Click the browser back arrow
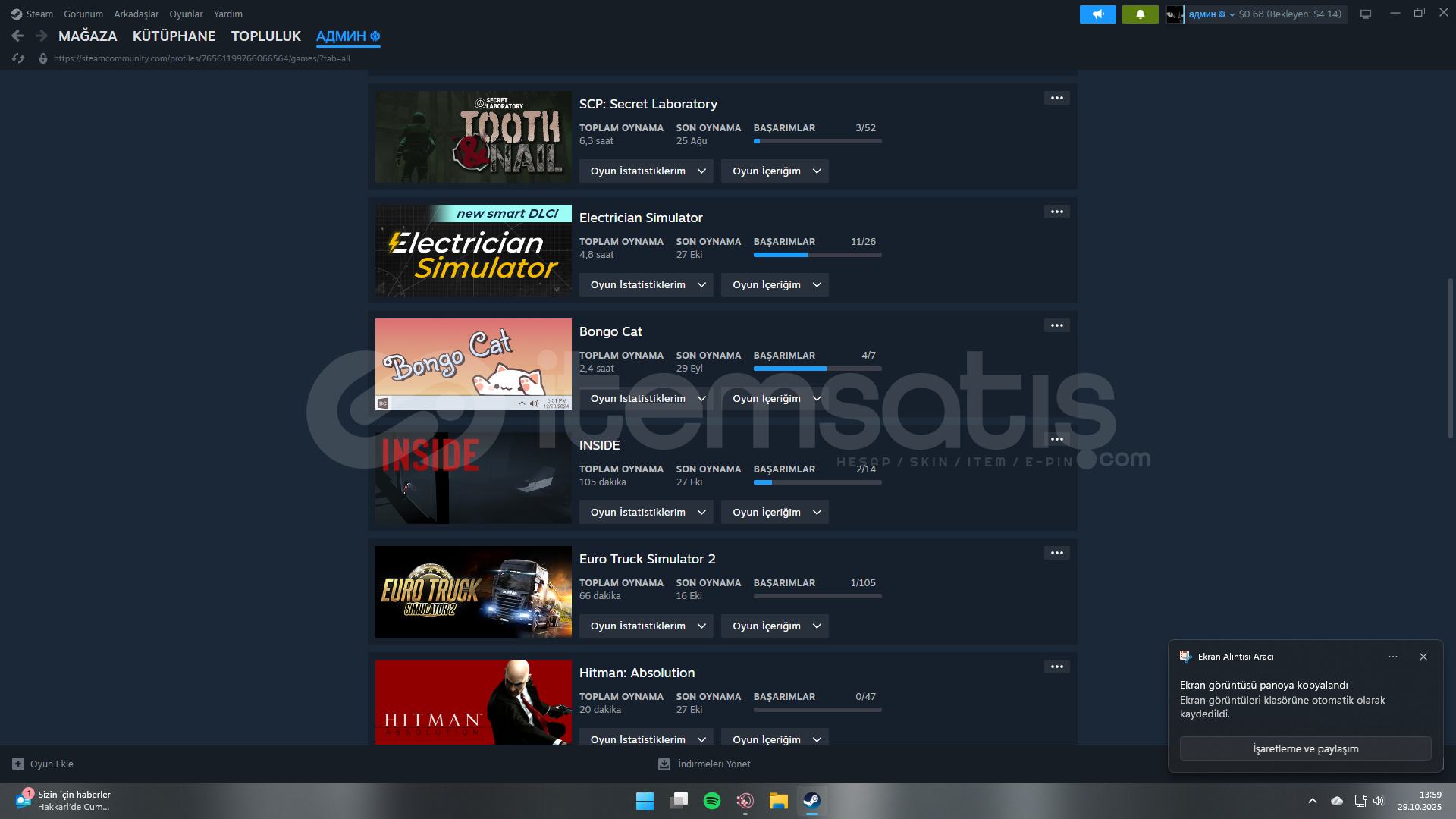This screenshot has height=819, width=1456. pos(17,36)
